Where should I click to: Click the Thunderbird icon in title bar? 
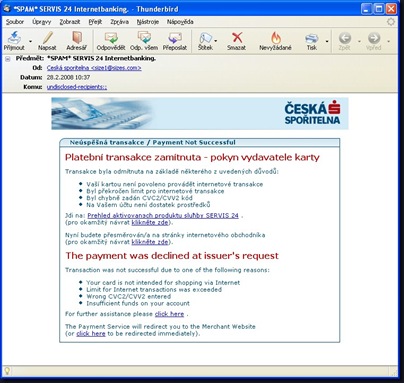(x=7, y=8)
